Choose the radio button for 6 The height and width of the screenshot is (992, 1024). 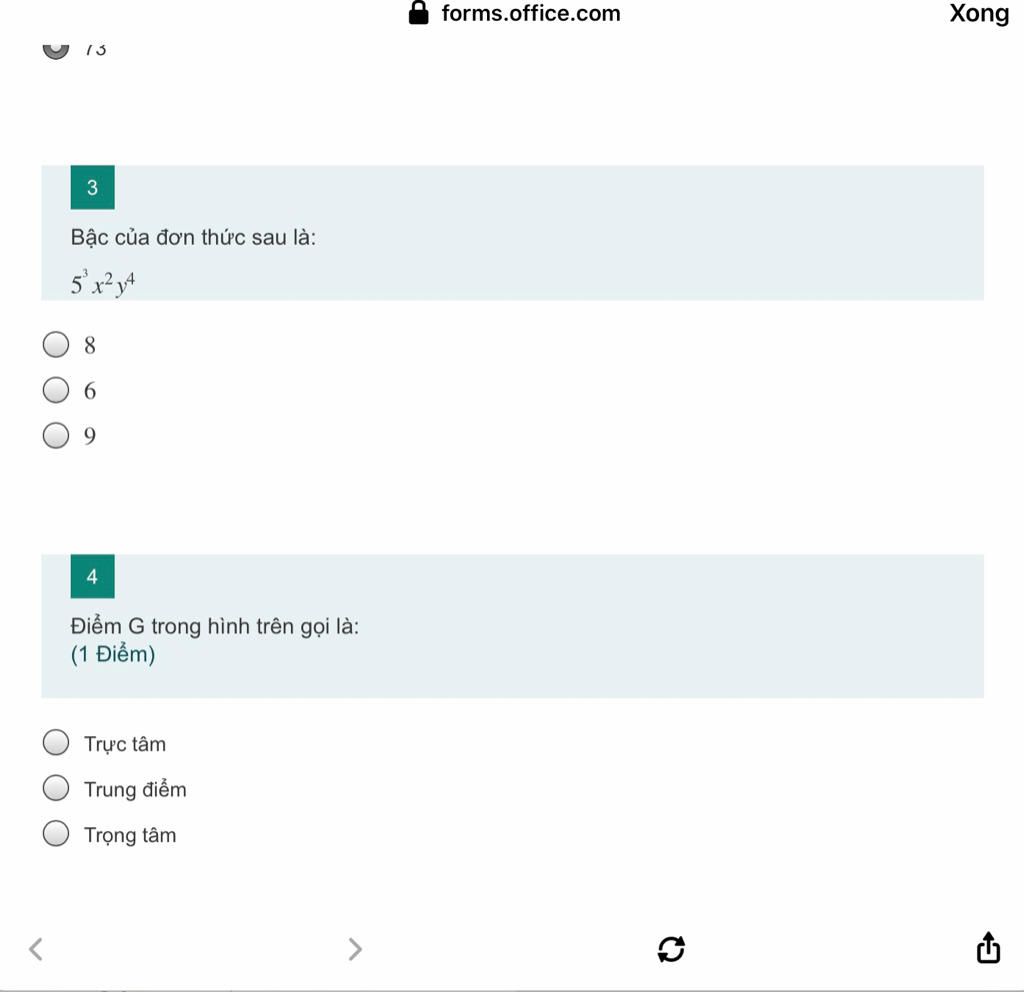(x=56, y=391)
